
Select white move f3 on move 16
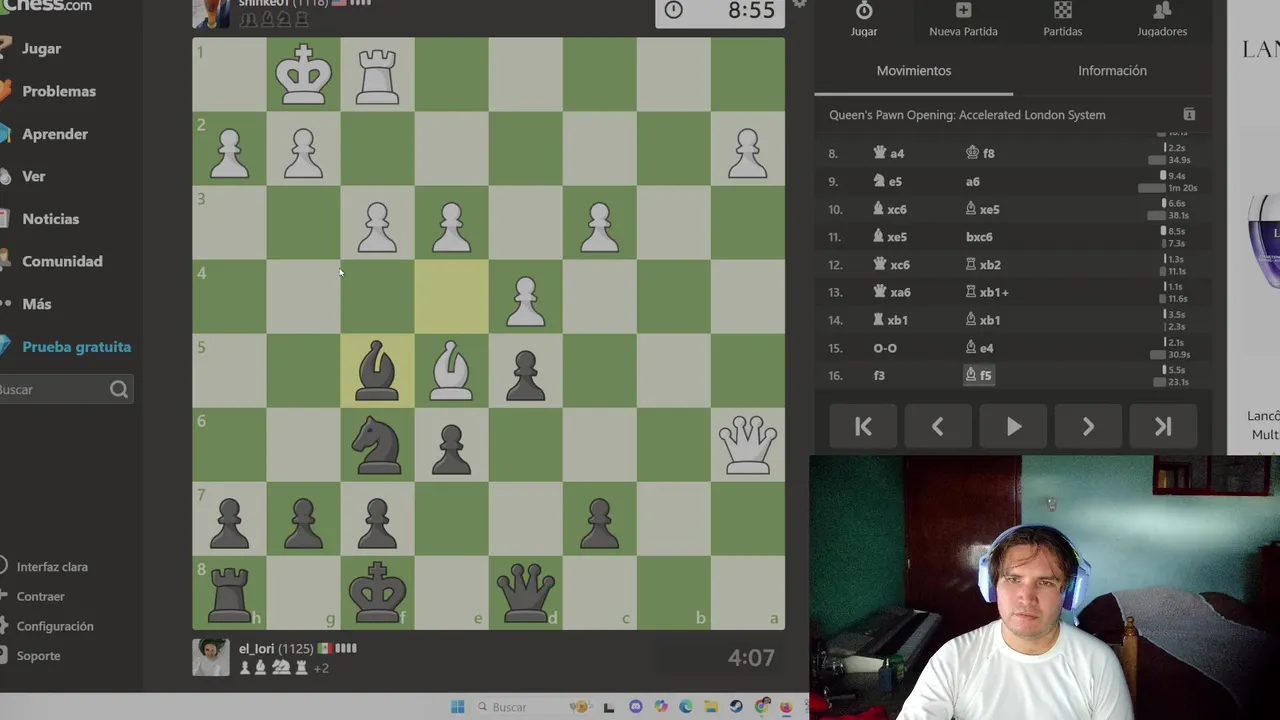879,376
